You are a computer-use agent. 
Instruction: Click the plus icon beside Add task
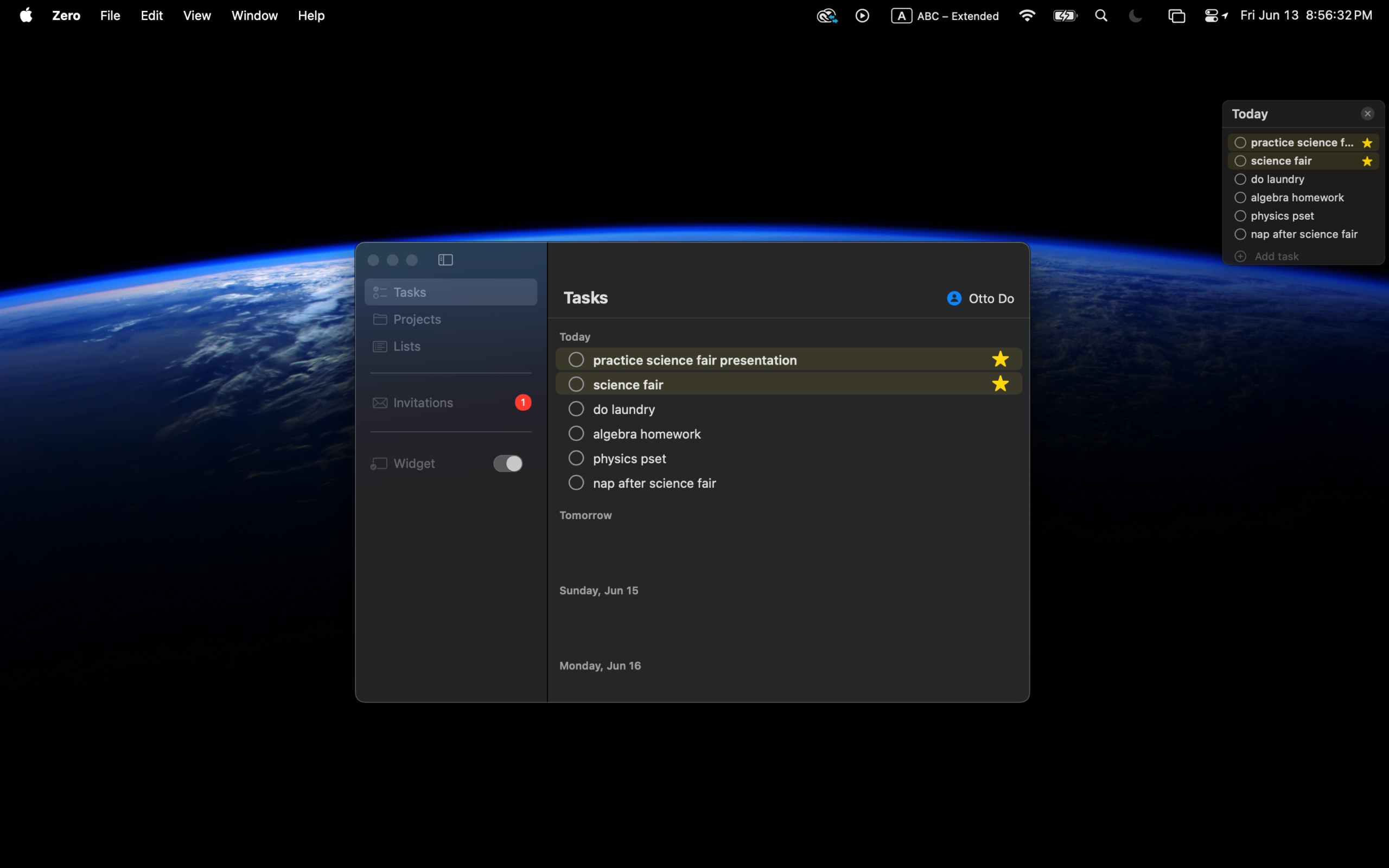click(x=1240, y=257)
